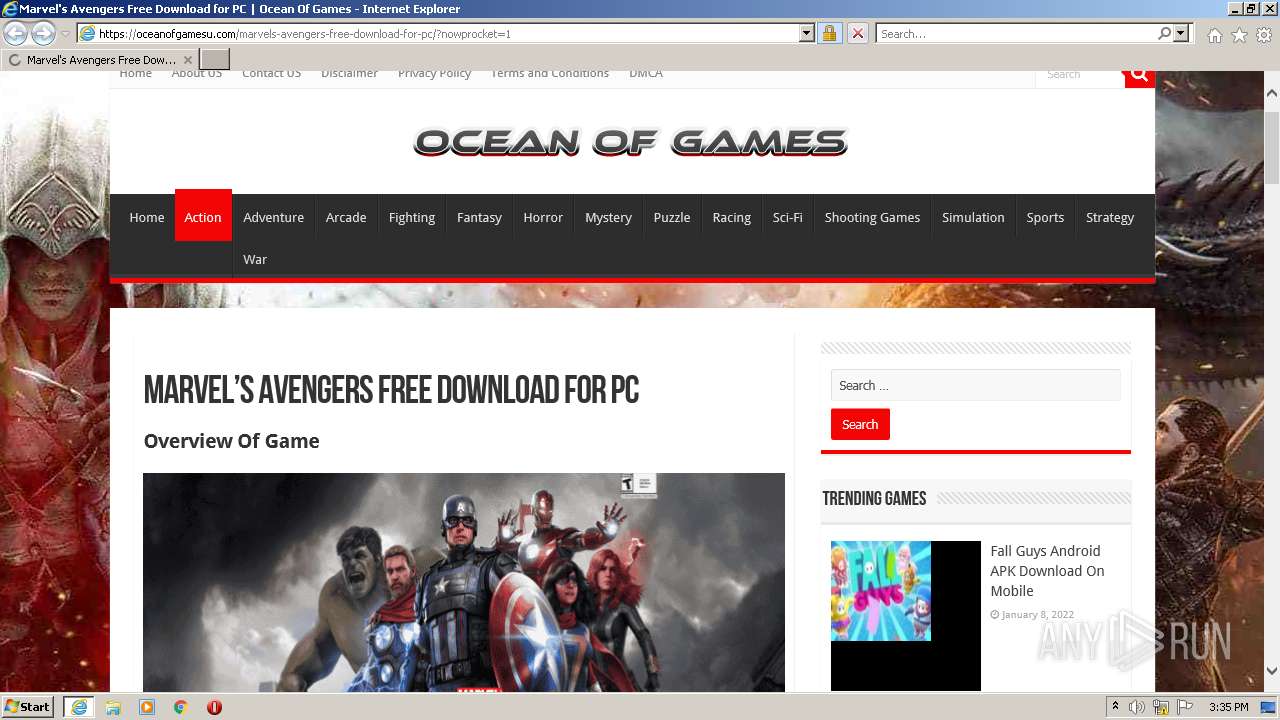
Task: Click the sidebar Search ... text field
Action: pyautogui.click(x=975, y=385)
